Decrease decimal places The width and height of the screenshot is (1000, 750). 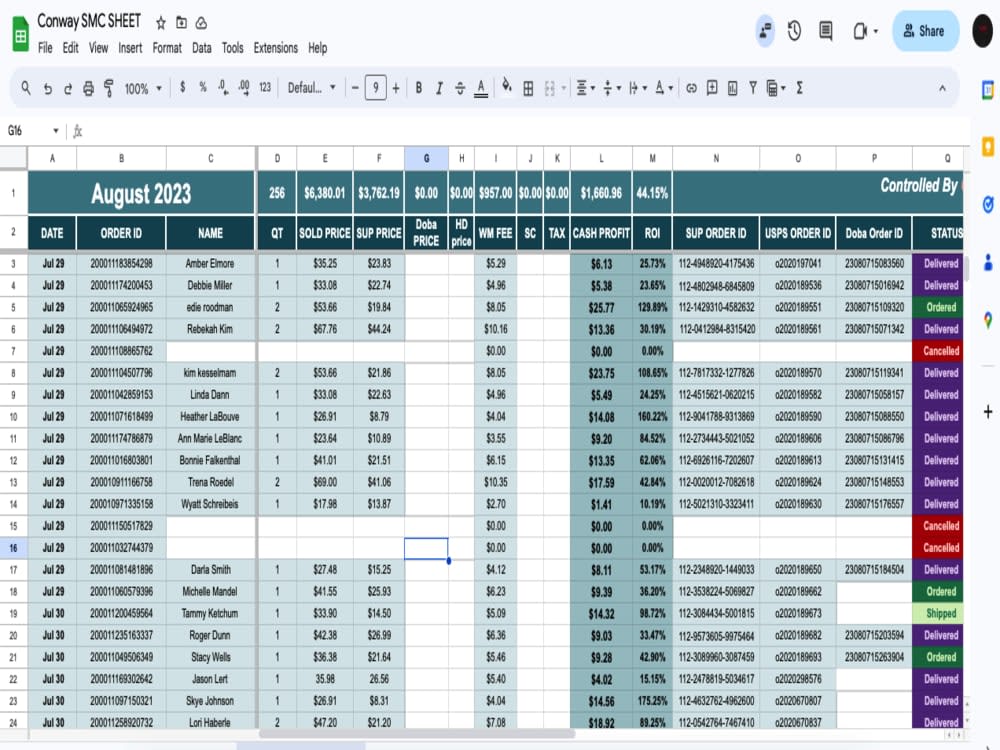(223, 87)
